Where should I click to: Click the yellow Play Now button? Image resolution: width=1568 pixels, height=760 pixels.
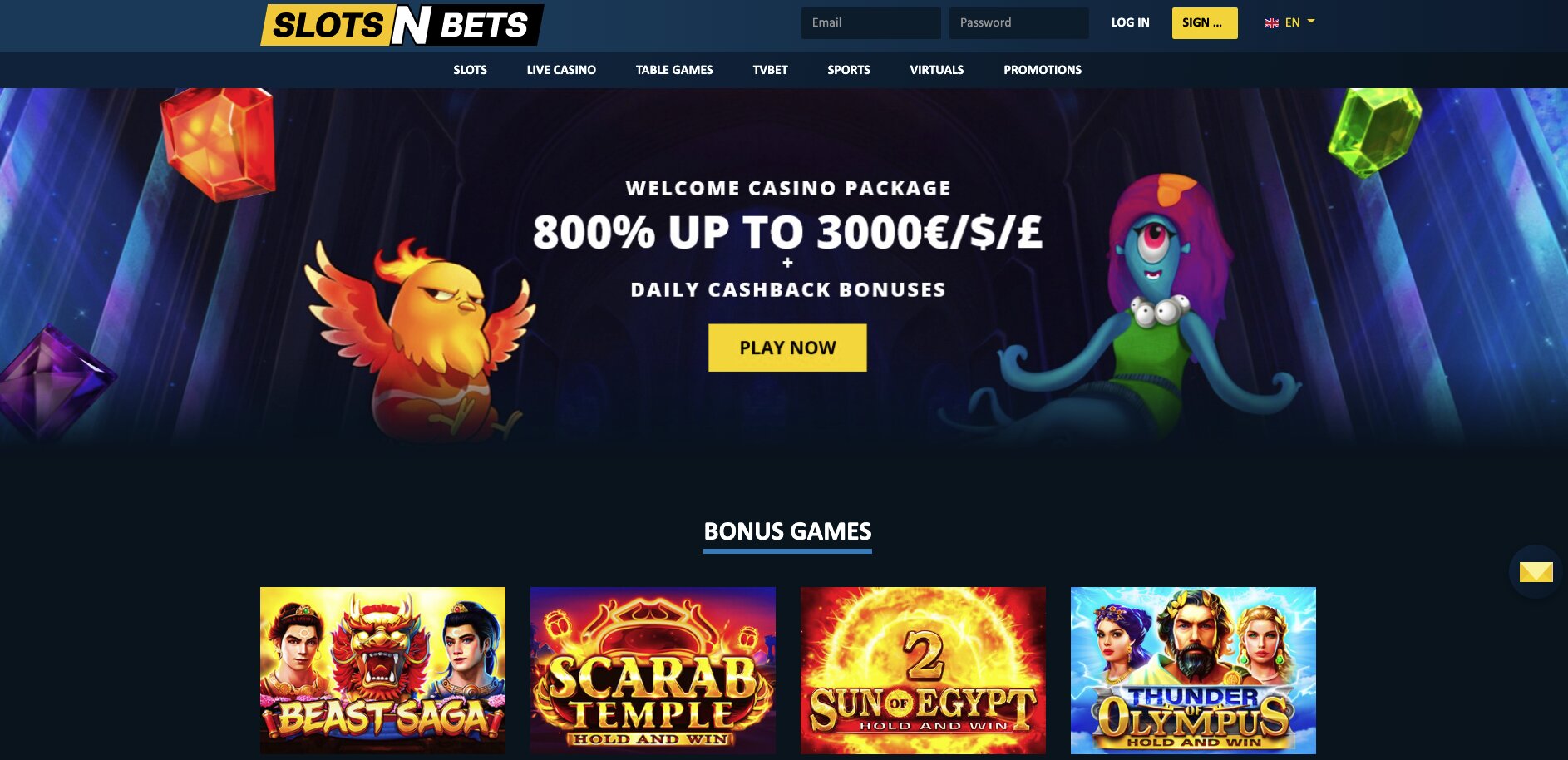(x=787, y=348)
